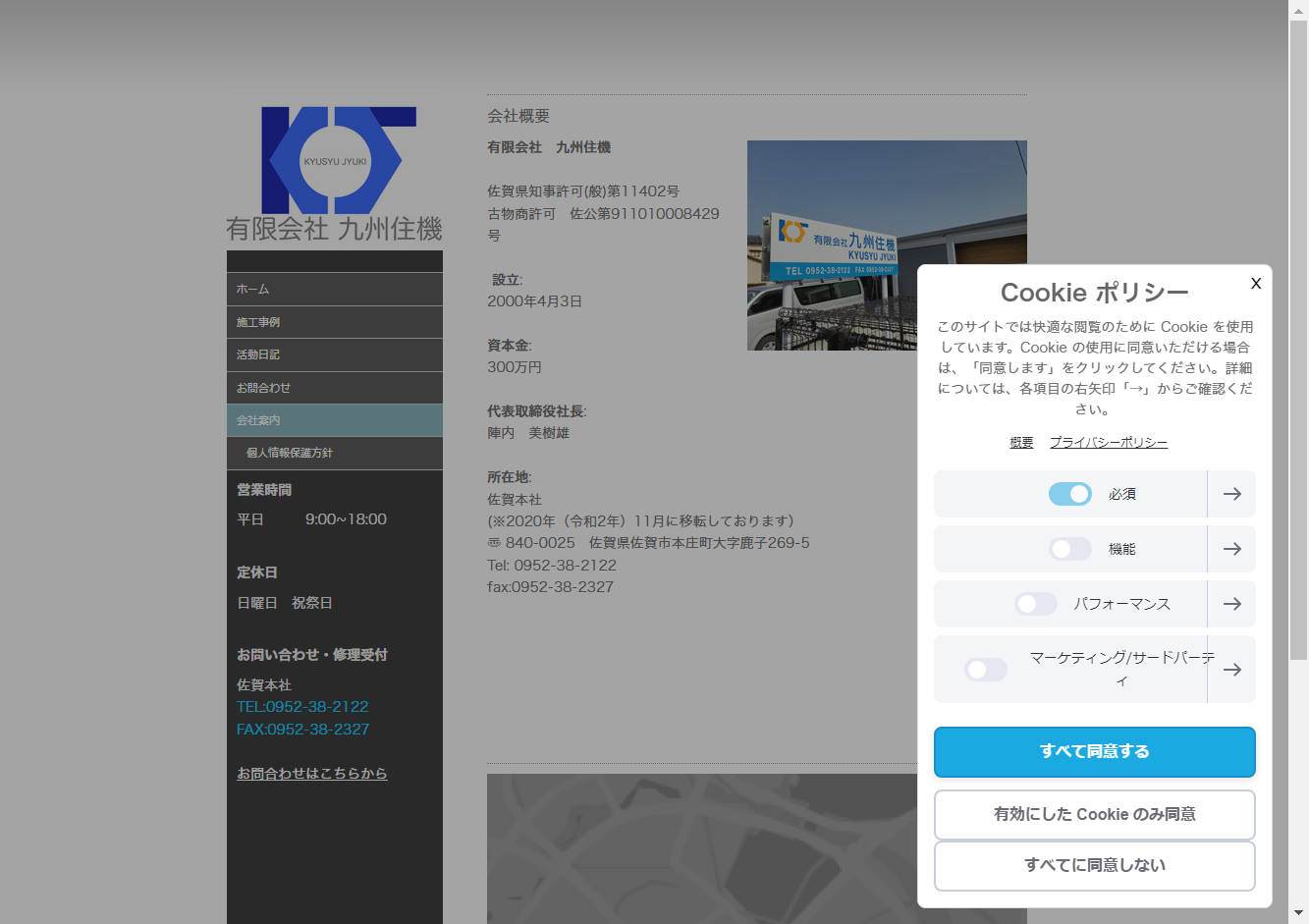Open 個人情報保護方針 submenu item
Viewport: 1309px width, 924px height.
click(x=335, y=453)
